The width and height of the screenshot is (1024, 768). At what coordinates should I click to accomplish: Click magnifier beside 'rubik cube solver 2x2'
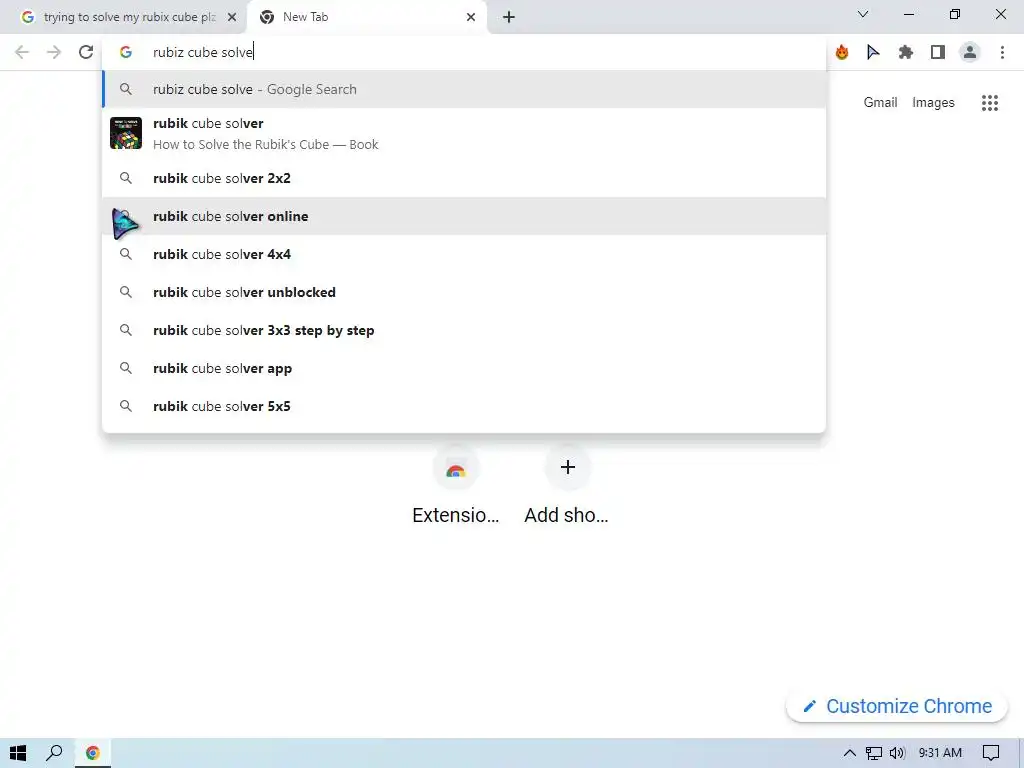coord(126,178)
